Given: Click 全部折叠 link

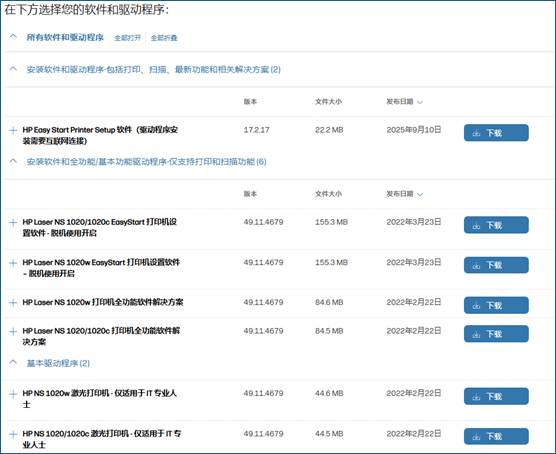Looking at the screenshot, I should [x=164, y=38].
